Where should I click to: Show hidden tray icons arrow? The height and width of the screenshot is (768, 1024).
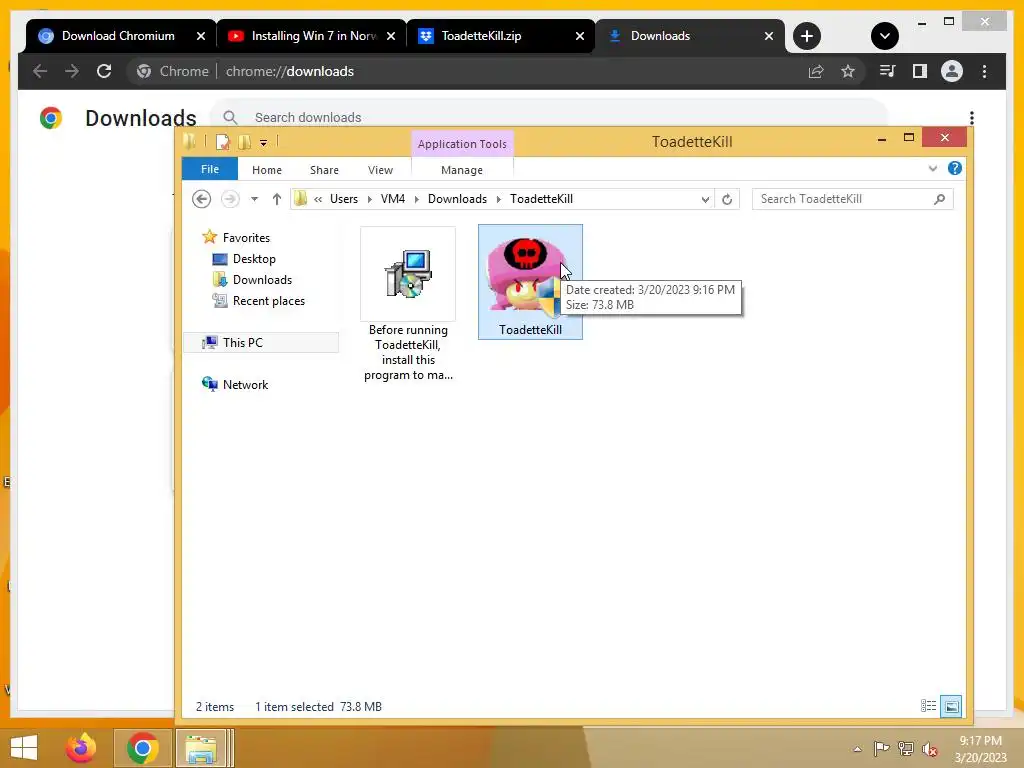click(x=857, y=748)
